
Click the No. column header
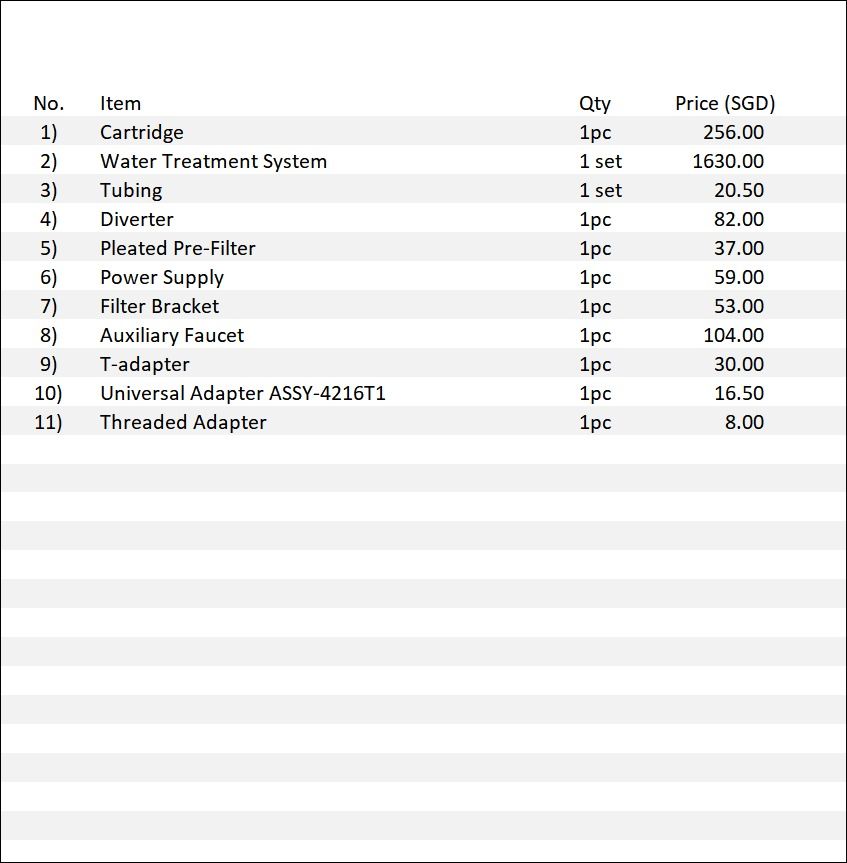[x=48, y=103]
